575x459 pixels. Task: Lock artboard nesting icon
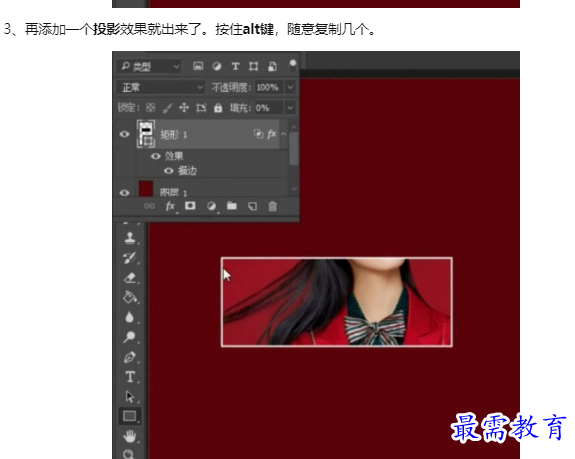pyautogui.click(x=201, y=108)
